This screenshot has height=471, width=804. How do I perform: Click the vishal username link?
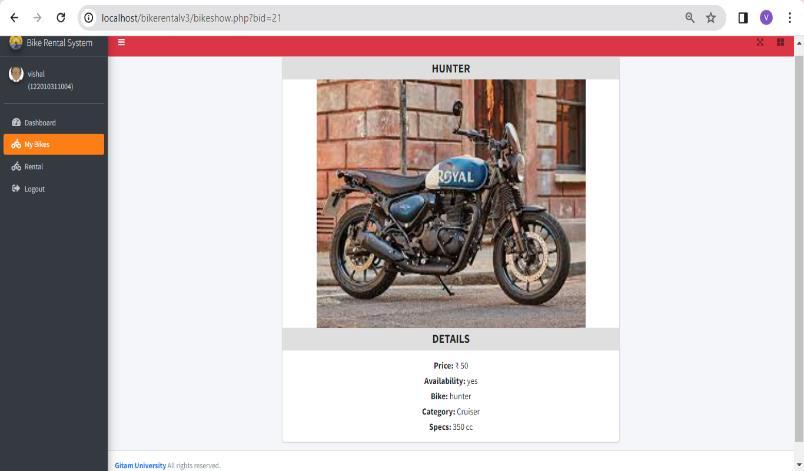(x=36, y=74)
